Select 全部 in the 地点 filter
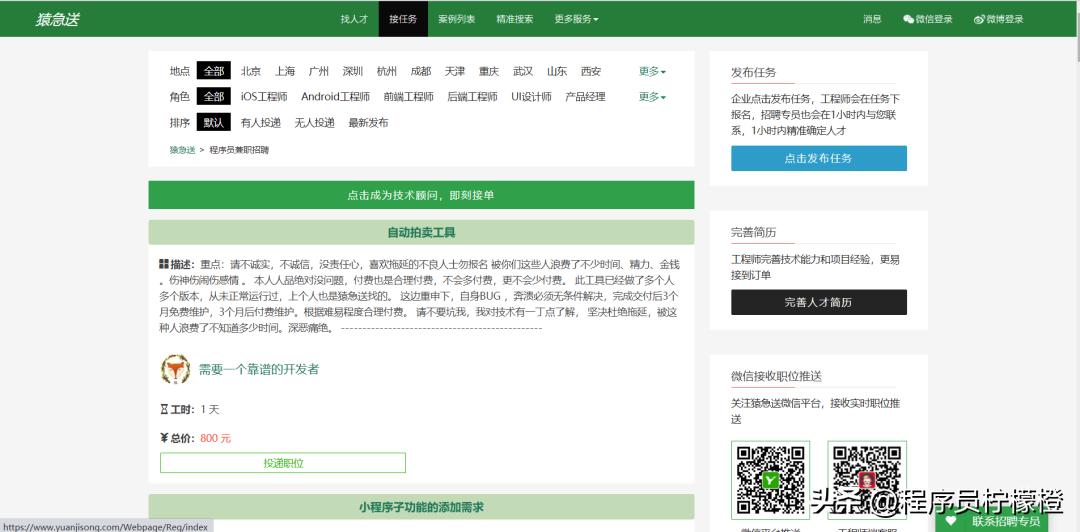Viewport: 1080px width, 532px height. click(x=214, y=71)
